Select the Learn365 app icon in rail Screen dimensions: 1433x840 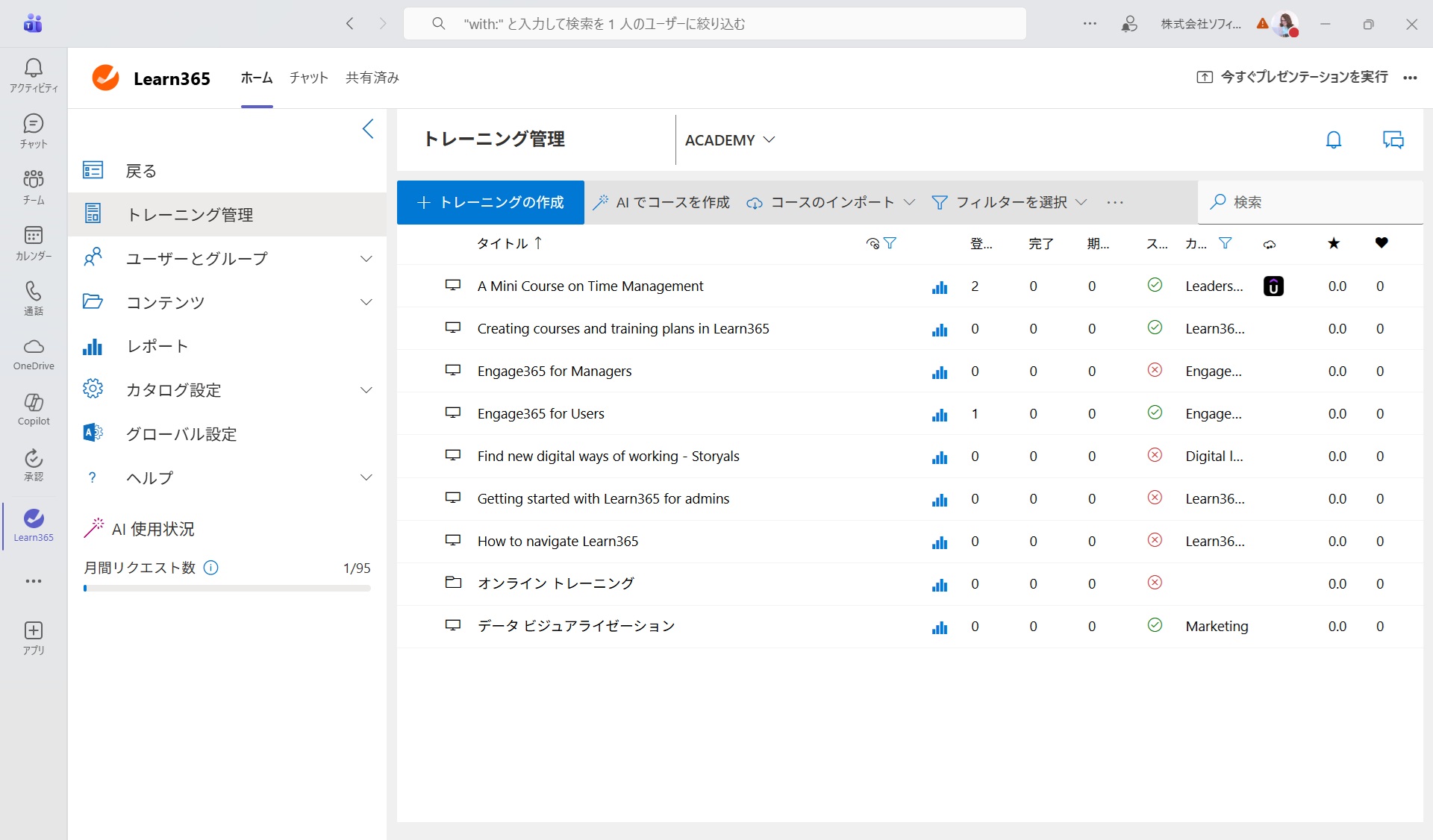coord(34,525)
